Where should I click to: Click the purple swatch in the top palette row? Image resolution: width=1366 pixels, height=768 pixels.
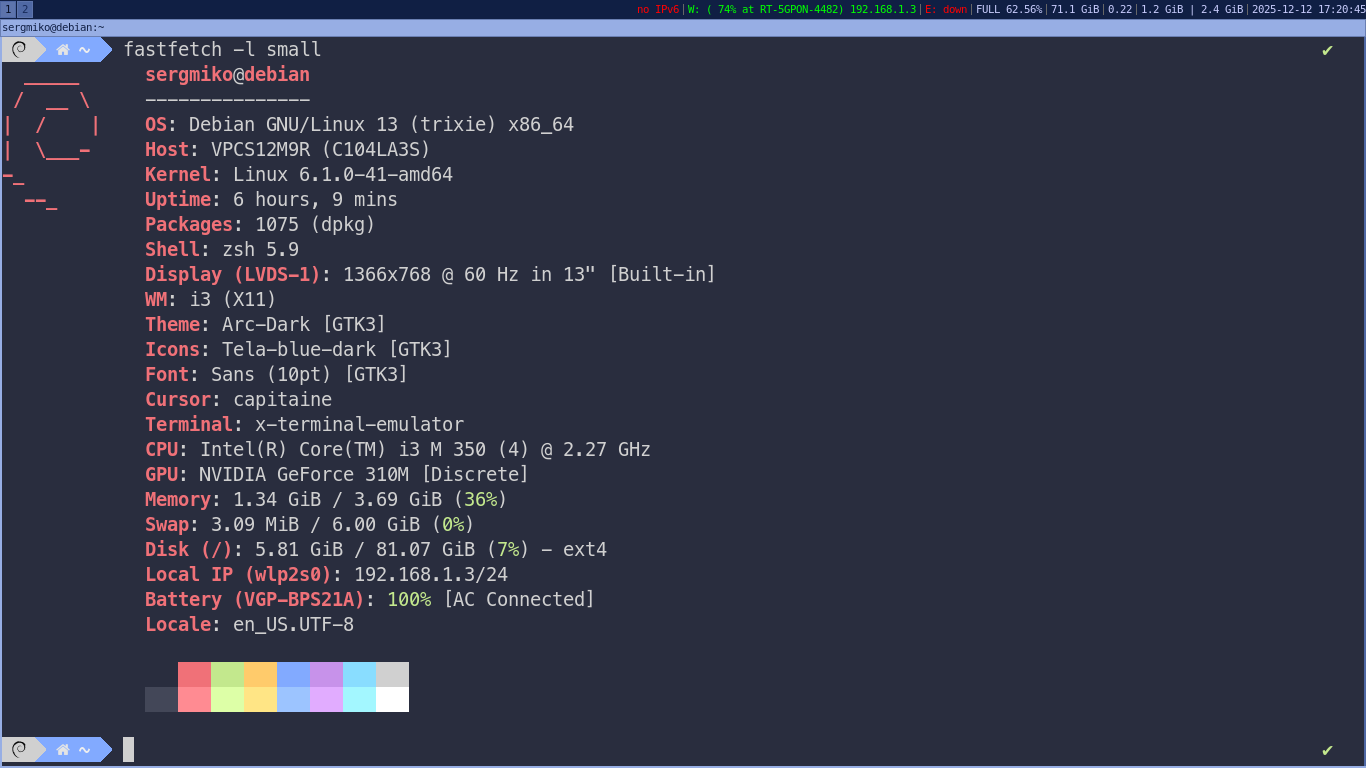[x=326, y=674]
